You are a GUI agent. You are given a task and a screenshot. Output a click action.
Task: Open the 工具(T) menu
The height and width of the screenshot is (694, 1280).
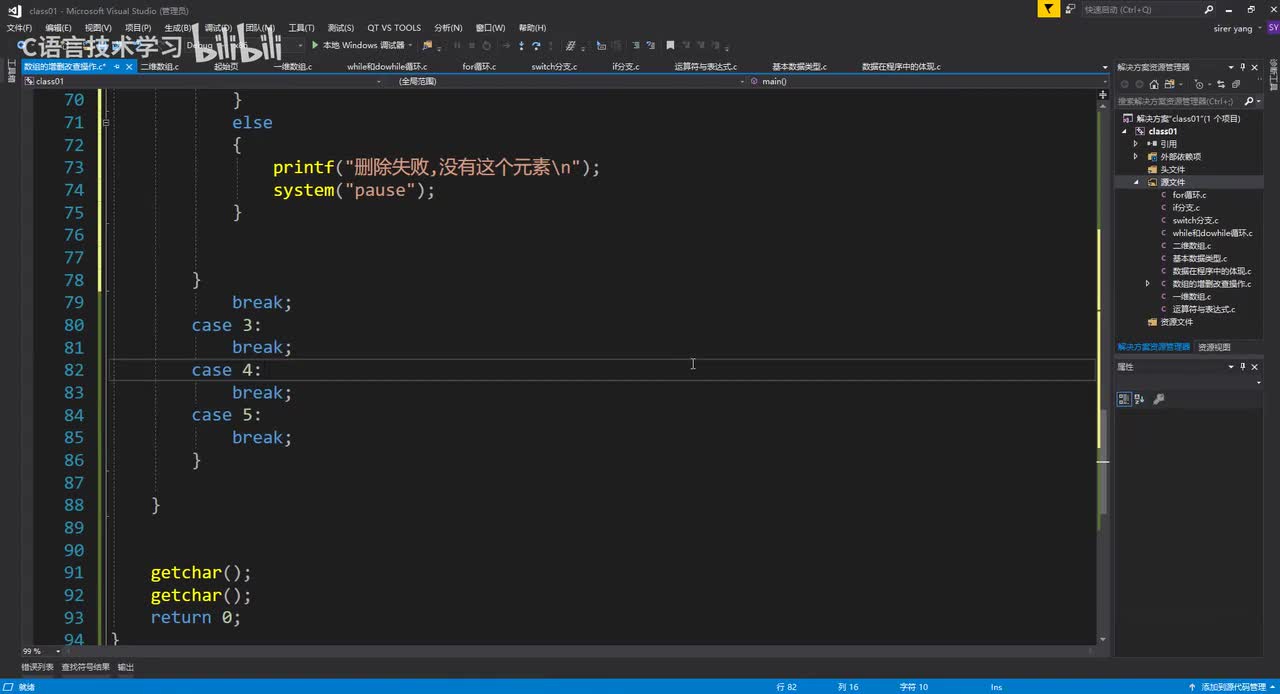click(301, 28)
